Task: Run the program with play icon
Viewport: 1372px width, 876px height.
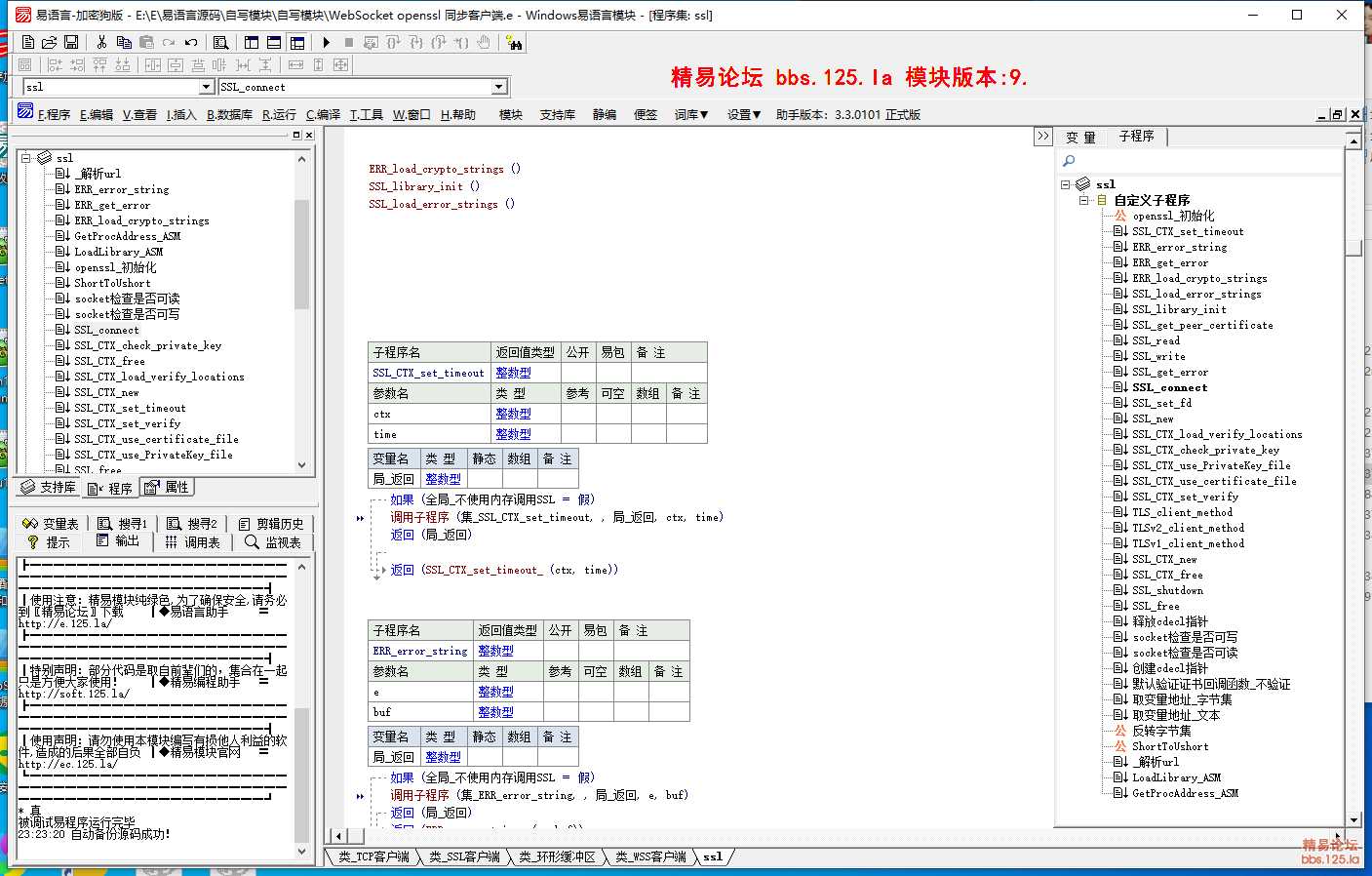Action: coord(327,42)
